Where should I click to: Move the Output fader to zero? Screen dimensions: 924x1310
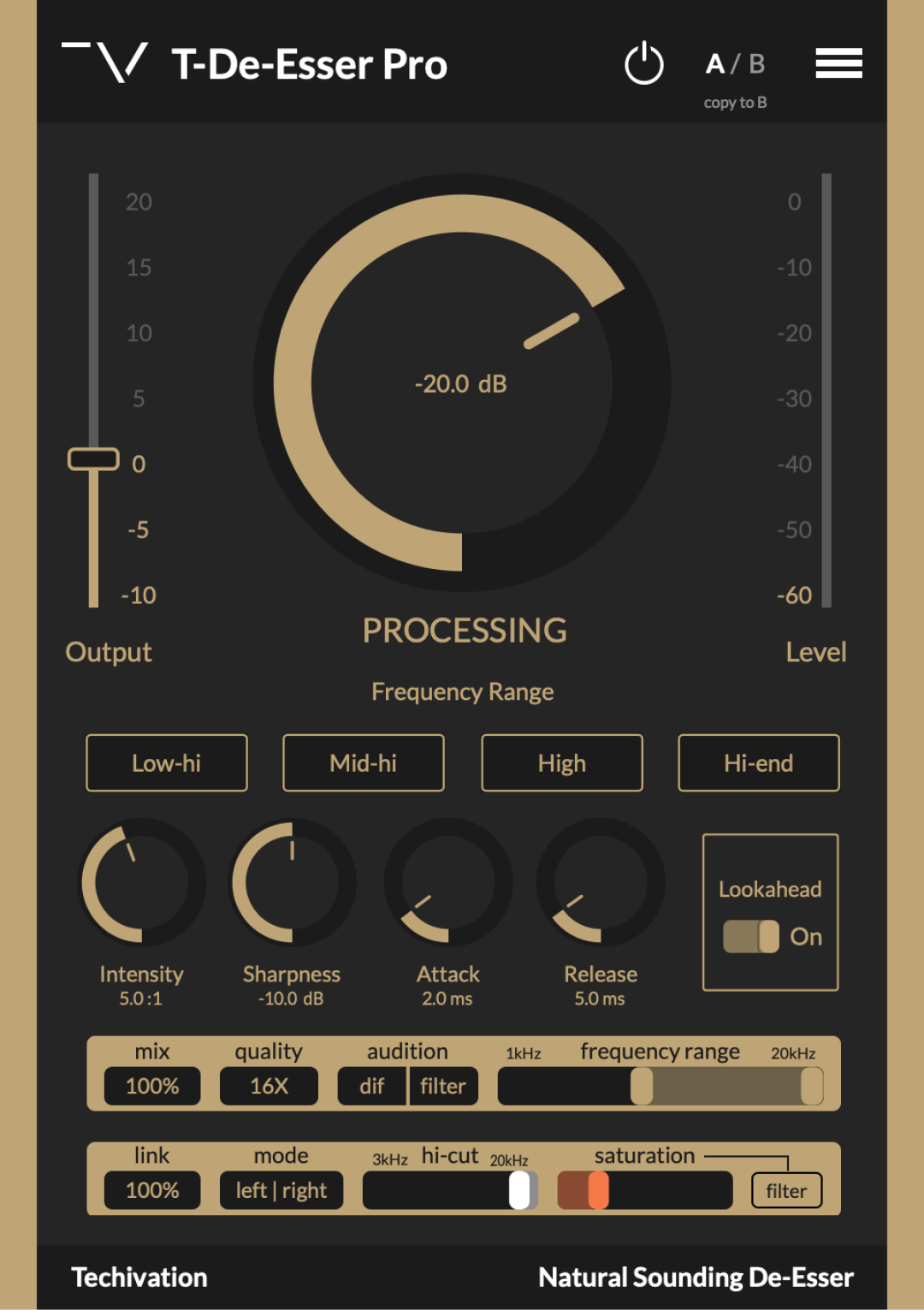(94, 459)
